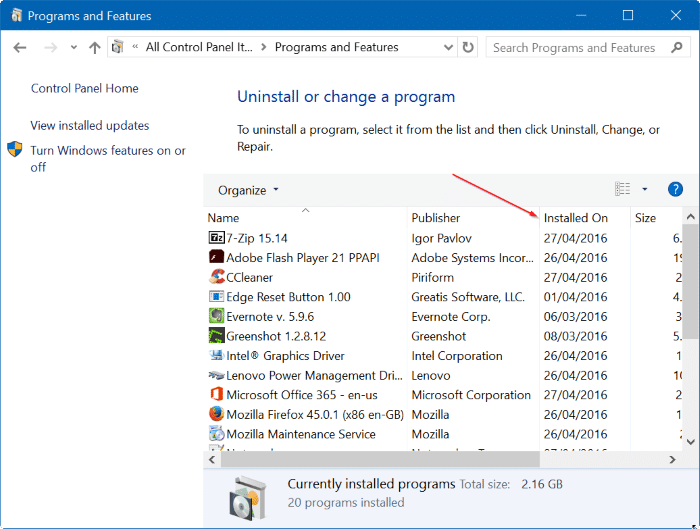Screen dimensions: 700x529
Task: Open Turn Windows features on or off
Action: [108, 158]
